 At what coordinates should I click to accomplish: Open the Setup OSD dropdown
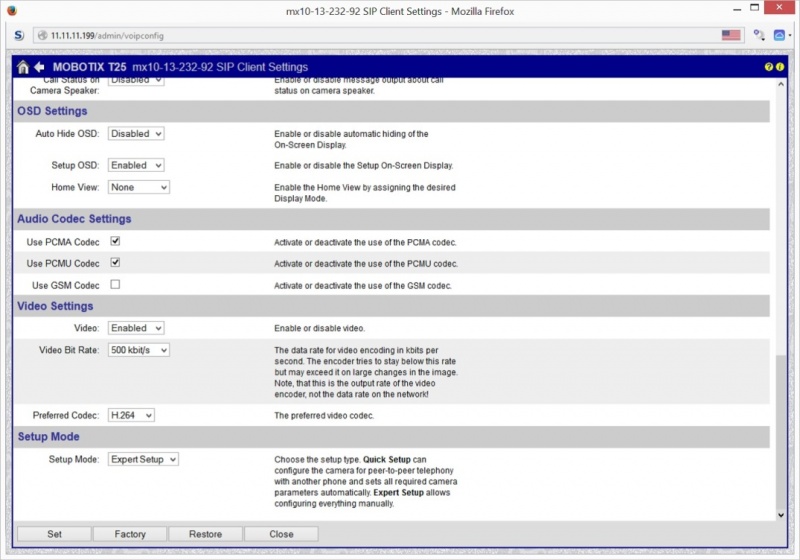coord(136,165)
